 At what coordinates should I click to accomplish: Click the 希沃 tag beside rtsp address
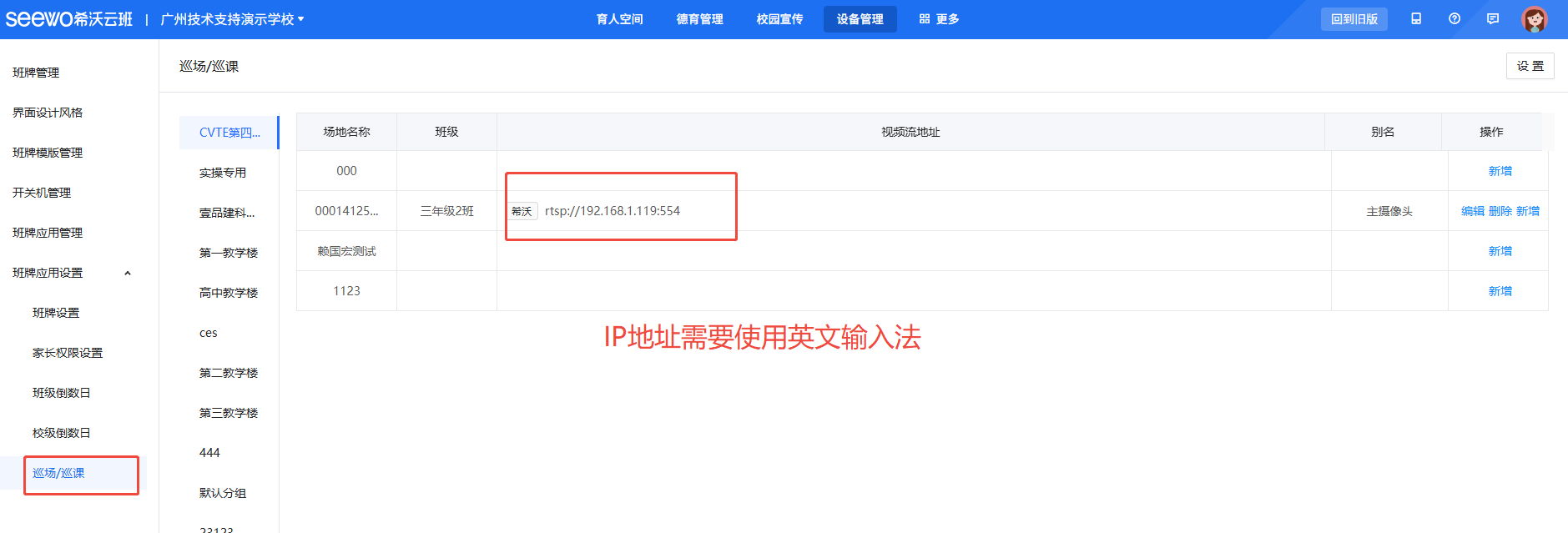[x=522, y=211]
